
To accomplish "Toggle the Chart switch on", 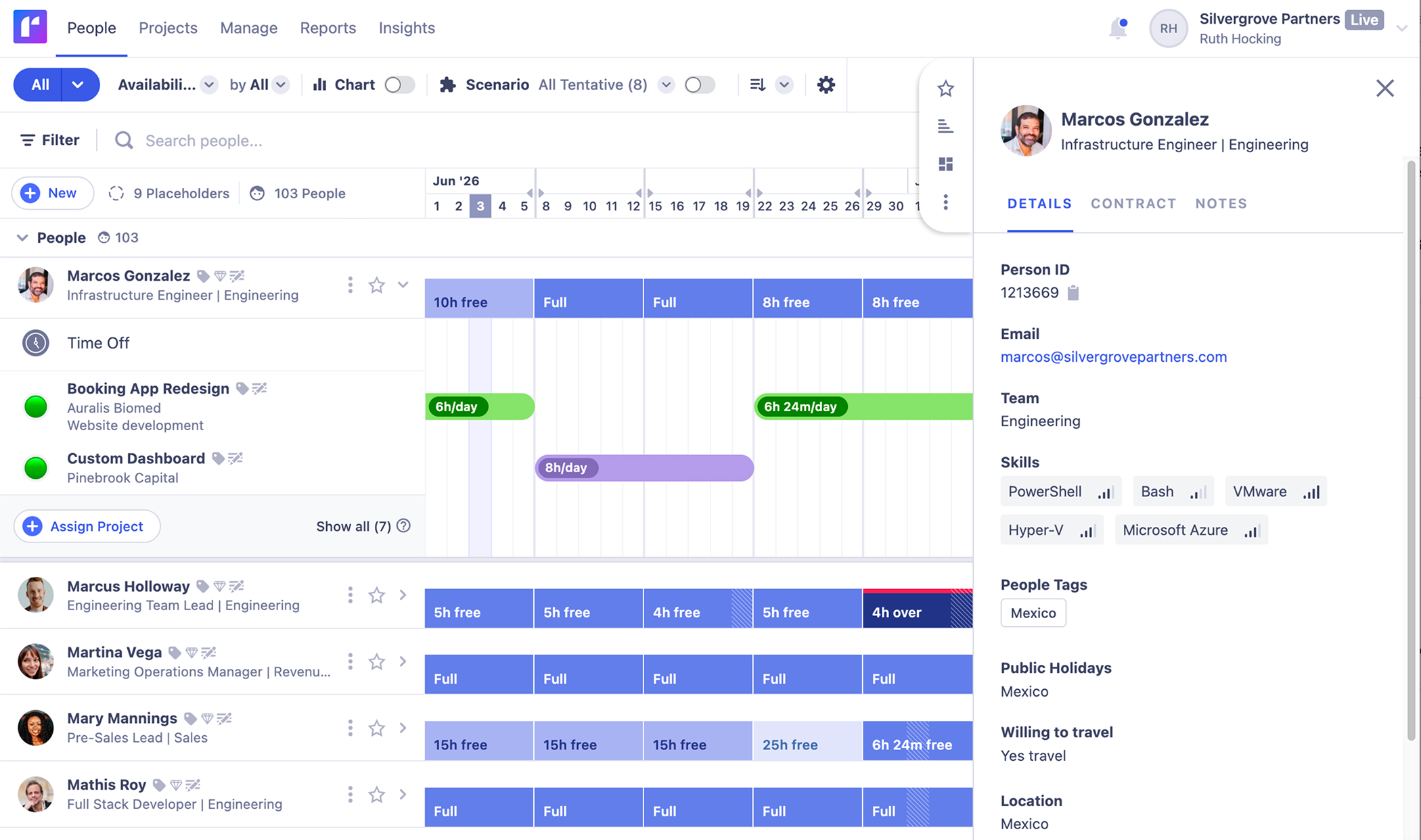I will [399, 85].
